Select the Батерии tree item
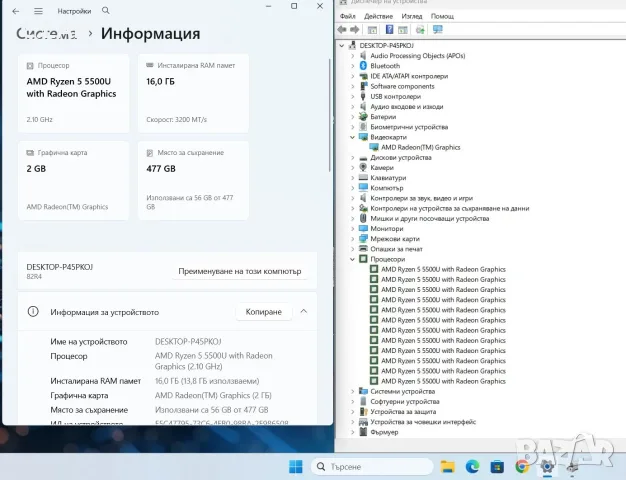The image size is (626, 480). pyautogui.click(x=383, y=117)
